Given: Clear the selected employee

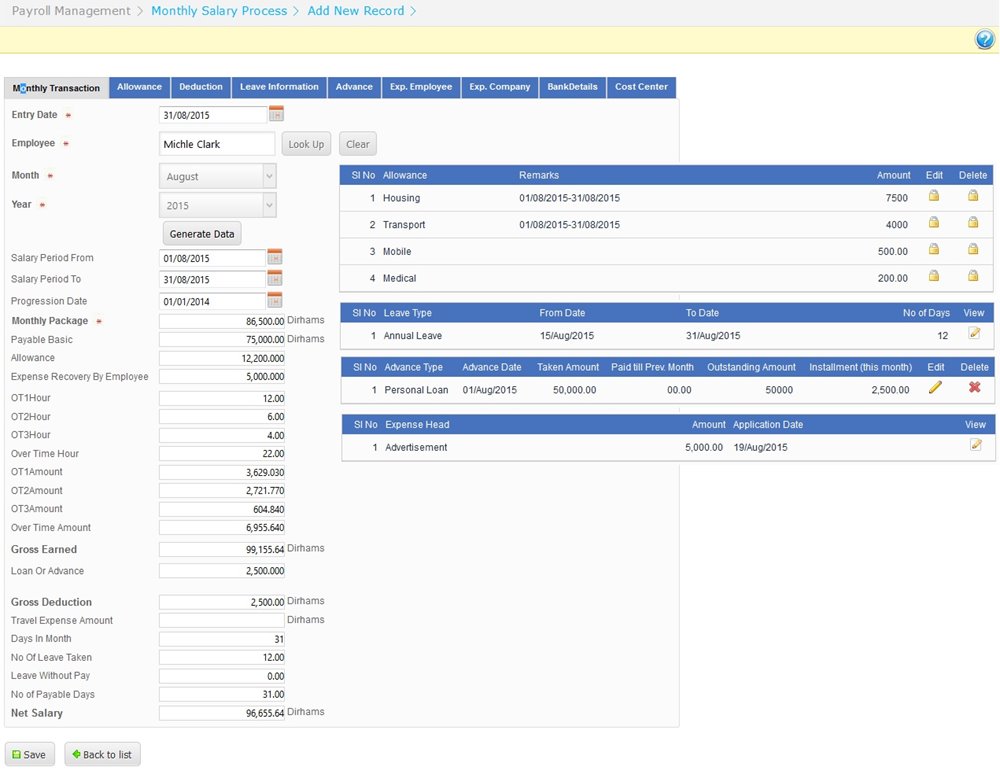Looking at the screenshot, I should (x=358, y=144).
